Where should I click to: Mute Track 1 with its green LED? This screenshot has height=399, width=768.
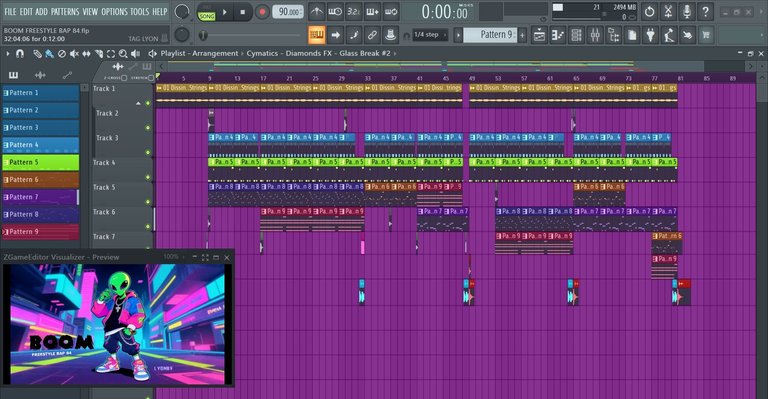[148, 103]
